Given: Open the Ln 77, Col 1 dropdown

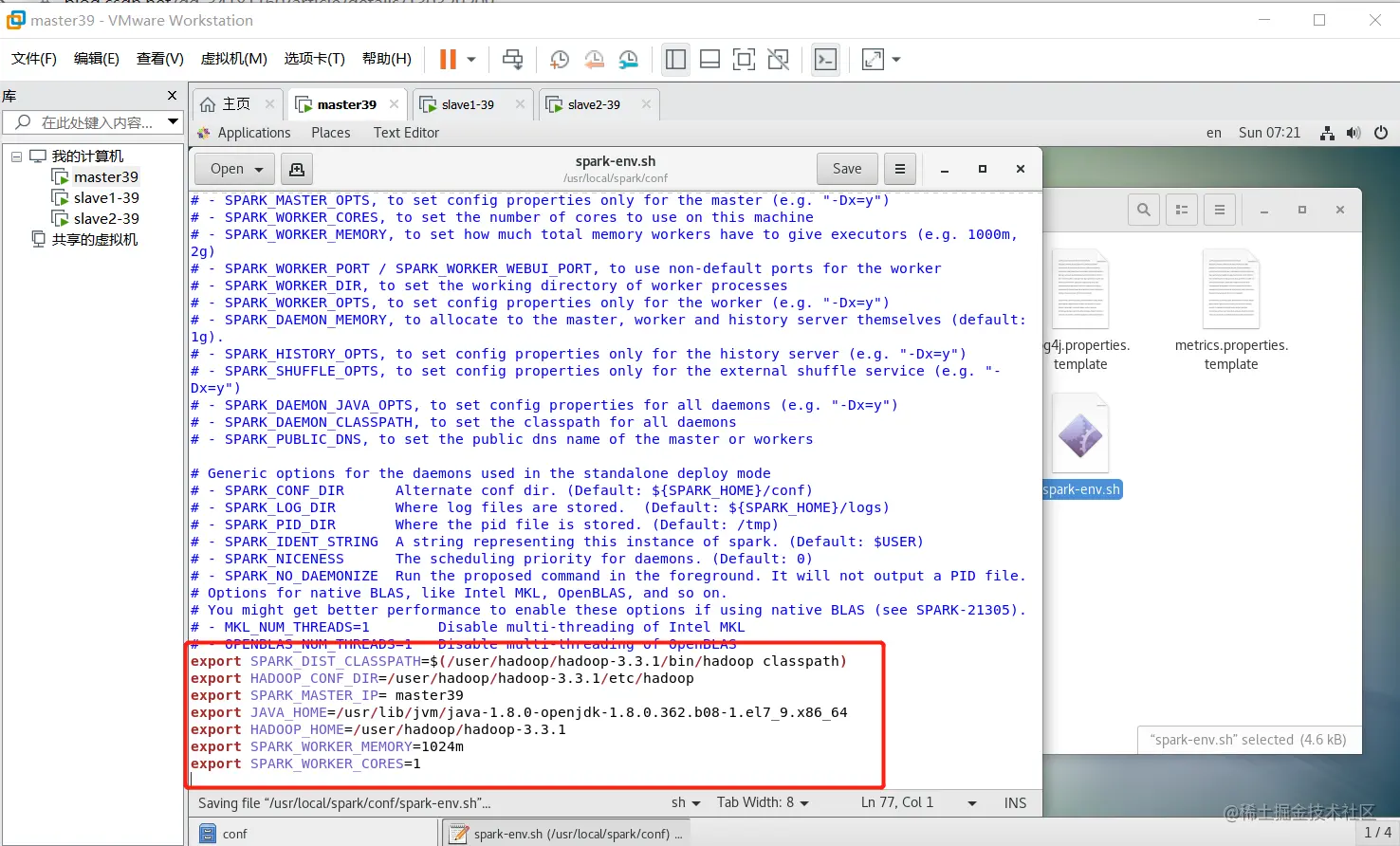Looking at the screenshot, I should click(918, 802).
